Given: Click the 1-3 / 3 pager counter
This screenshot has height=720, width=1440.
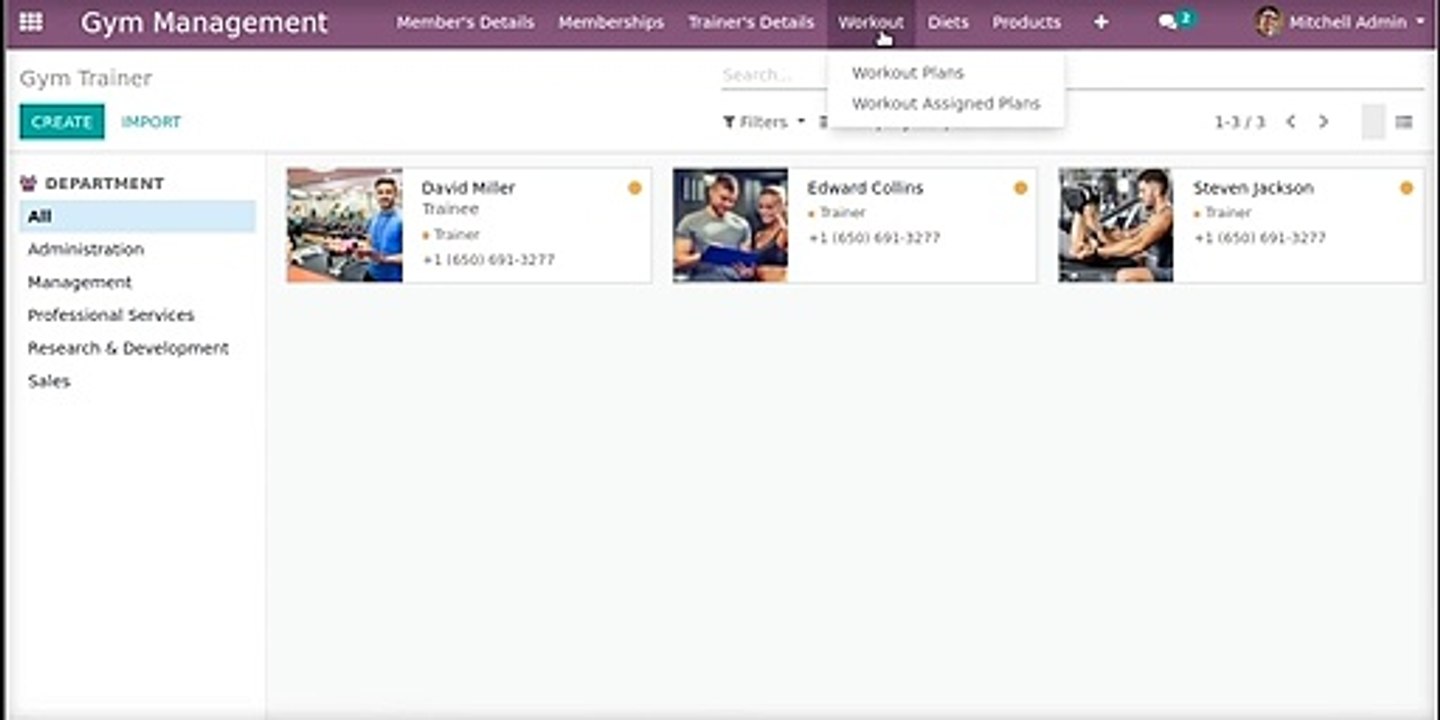Looking at the screenshot, I should (1240, 122).
